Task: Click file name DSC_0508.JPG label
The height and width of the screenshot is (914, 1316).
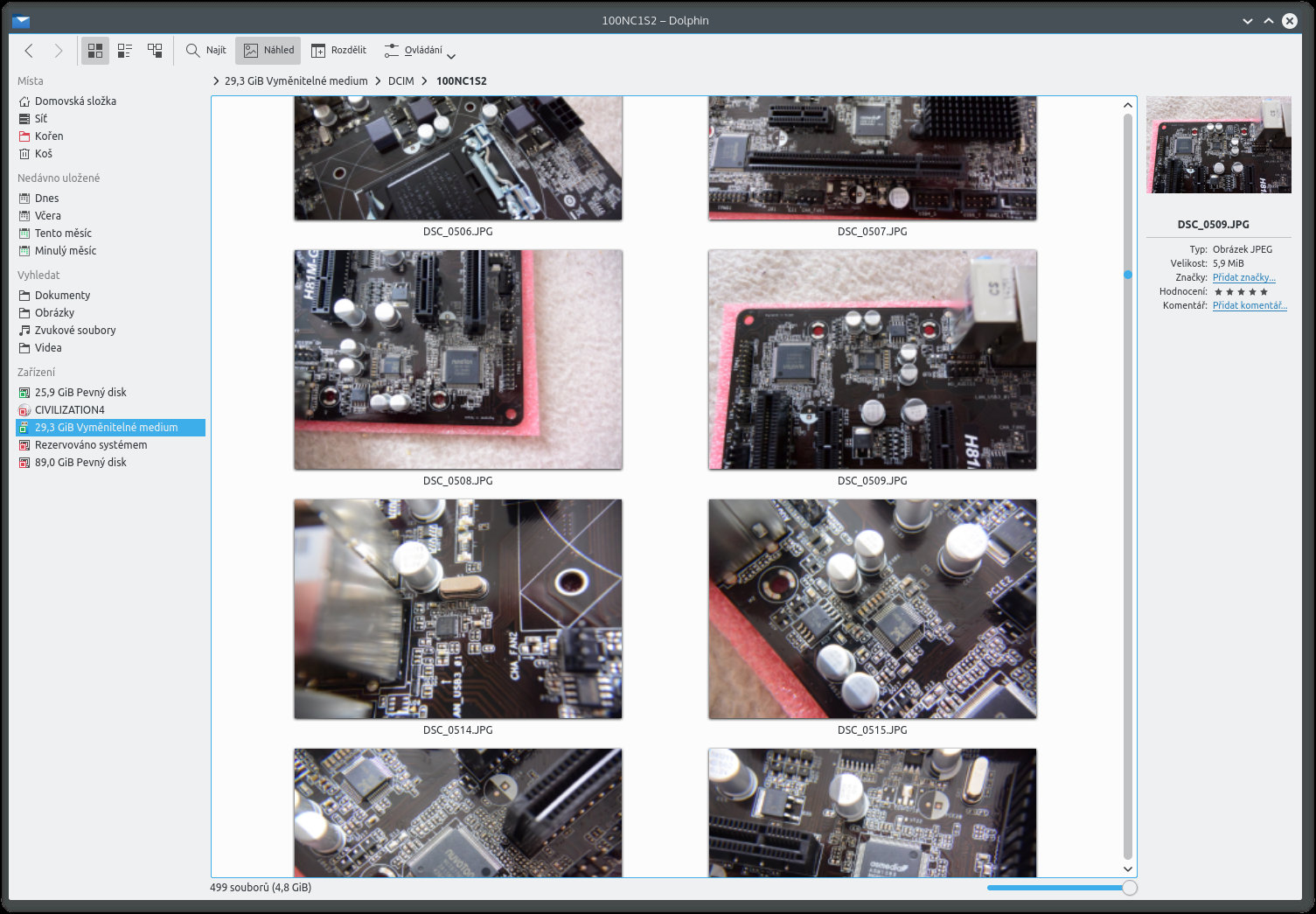Action: (x=458, y=481)
